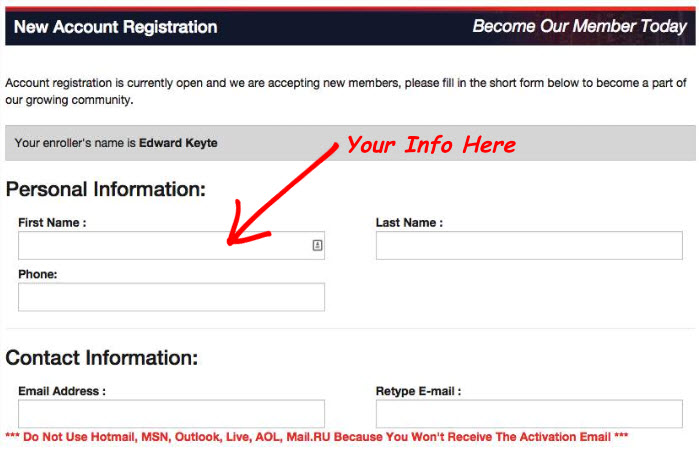
Task: Click into the Last Name text box
Action: click(x=528, y=246)
